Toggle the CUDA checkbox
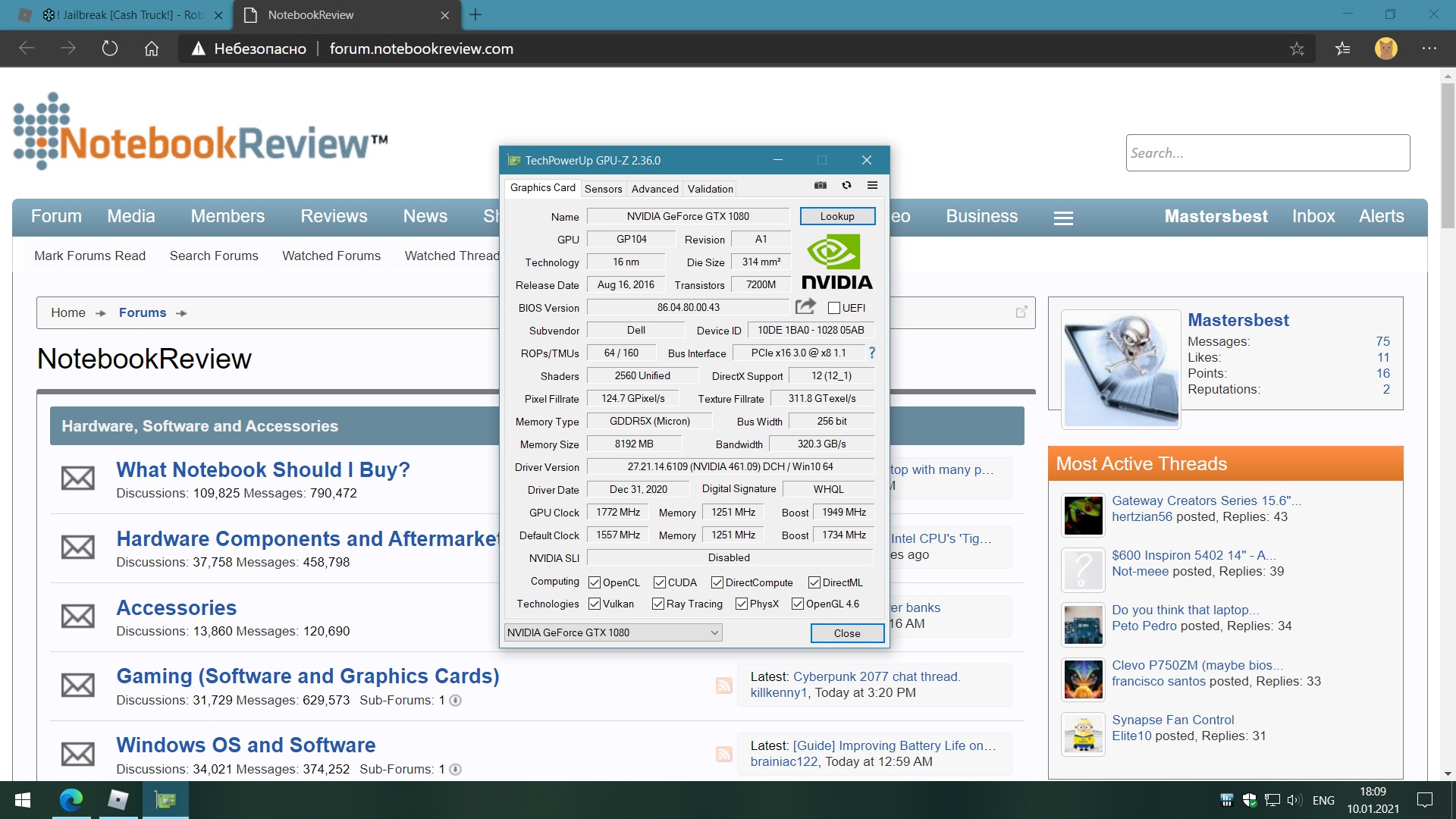 click(x=659, y=582)
